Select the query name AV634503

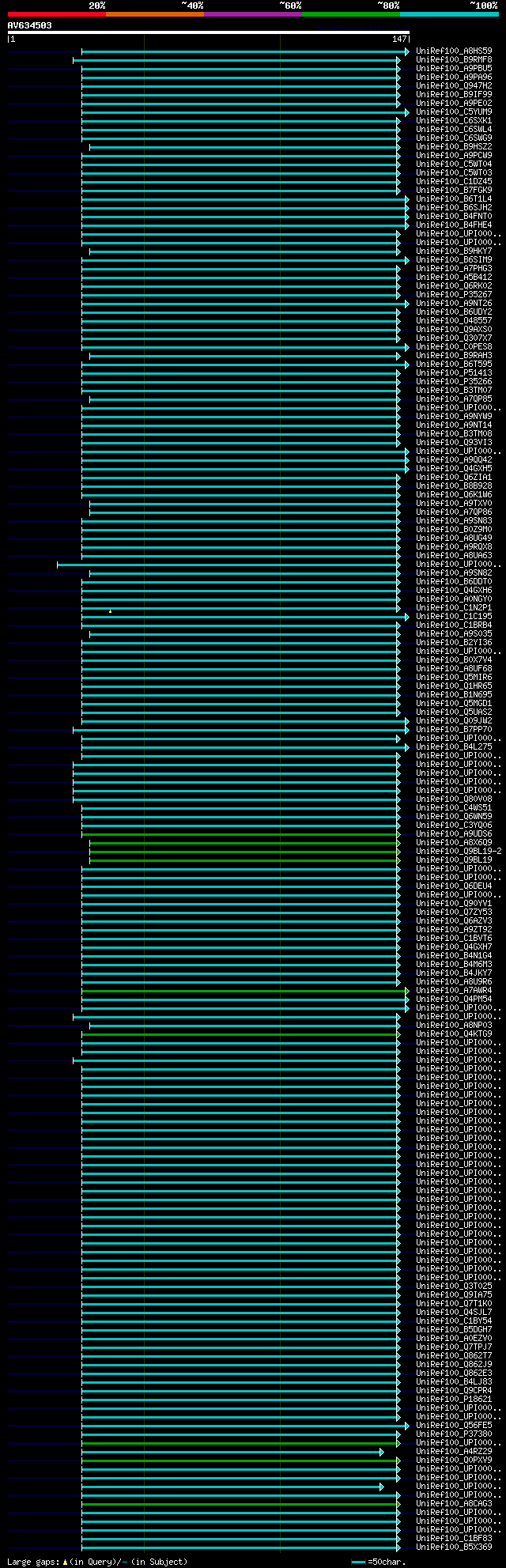pyautogui.click(x=30, y=25)
